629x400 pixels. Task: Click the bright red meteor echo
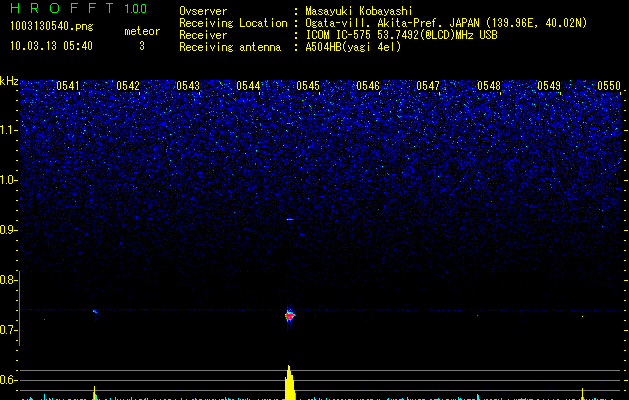click(x=290, y=315)
